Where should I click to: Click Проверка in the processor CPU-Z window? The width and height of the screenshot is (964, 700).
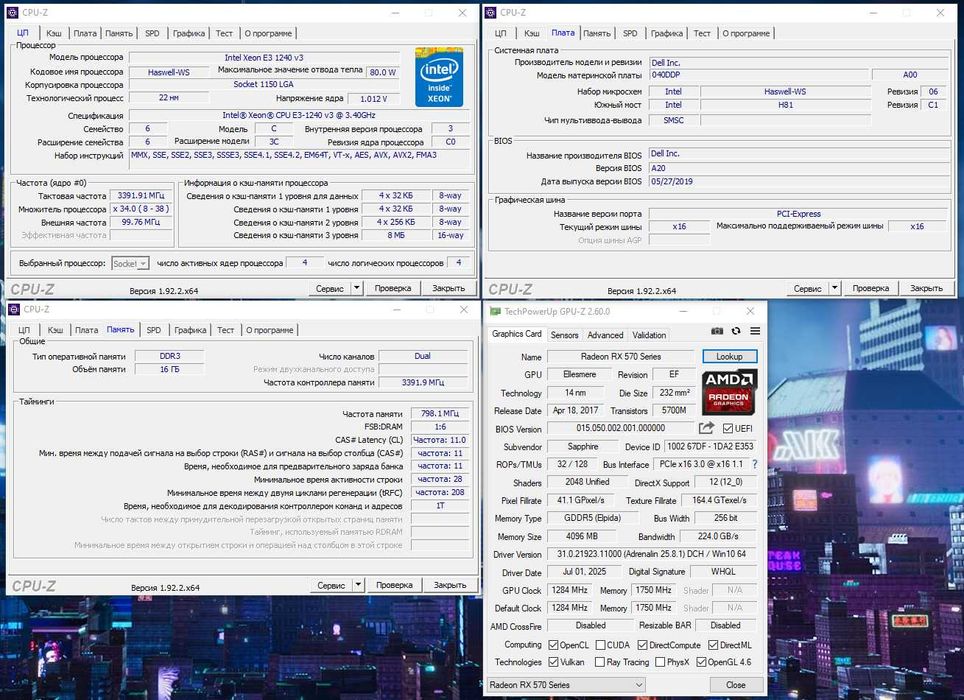[393, 288]
